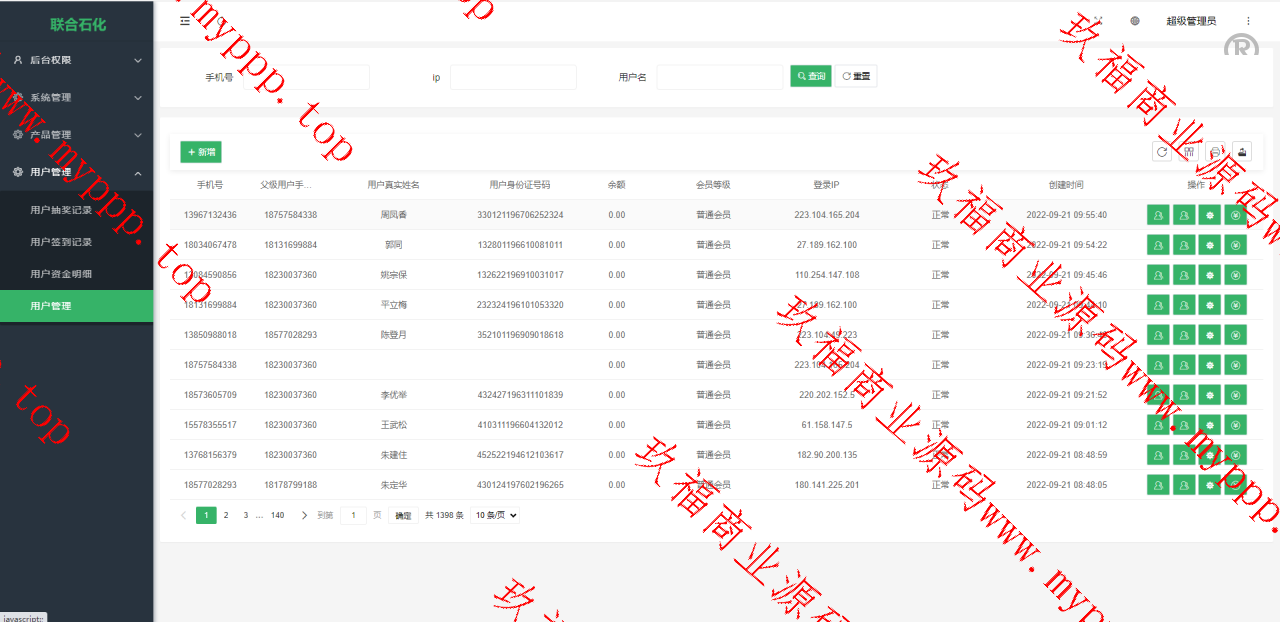The width and height of the screenshot is (1280, 622).
Task: Open 用户抽奖记录 in the sidebar
Action: 61,210
